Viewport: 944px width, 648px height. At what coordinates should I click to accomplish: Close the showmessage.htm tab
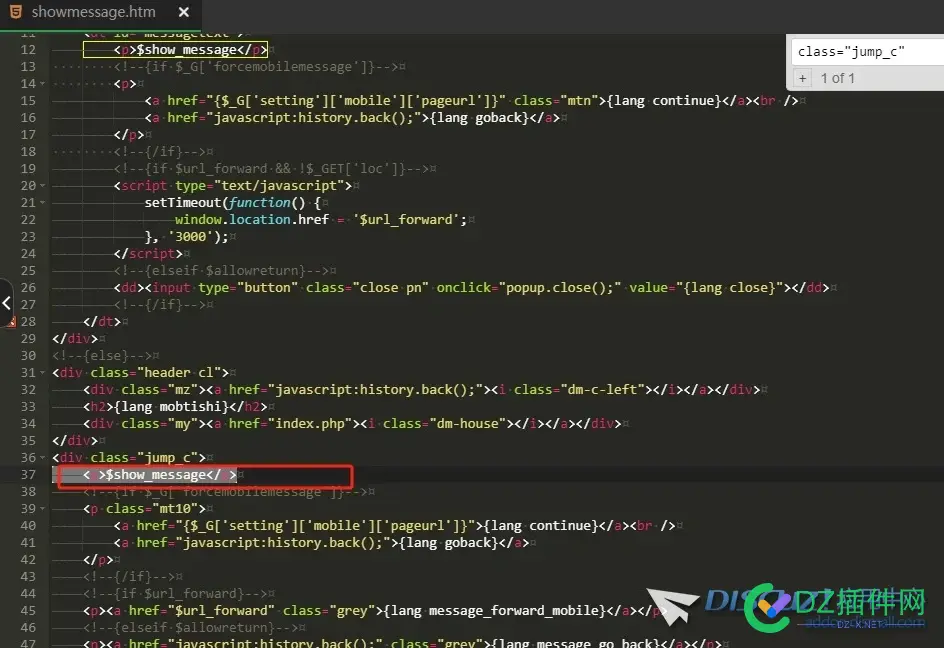coord(182,13)
